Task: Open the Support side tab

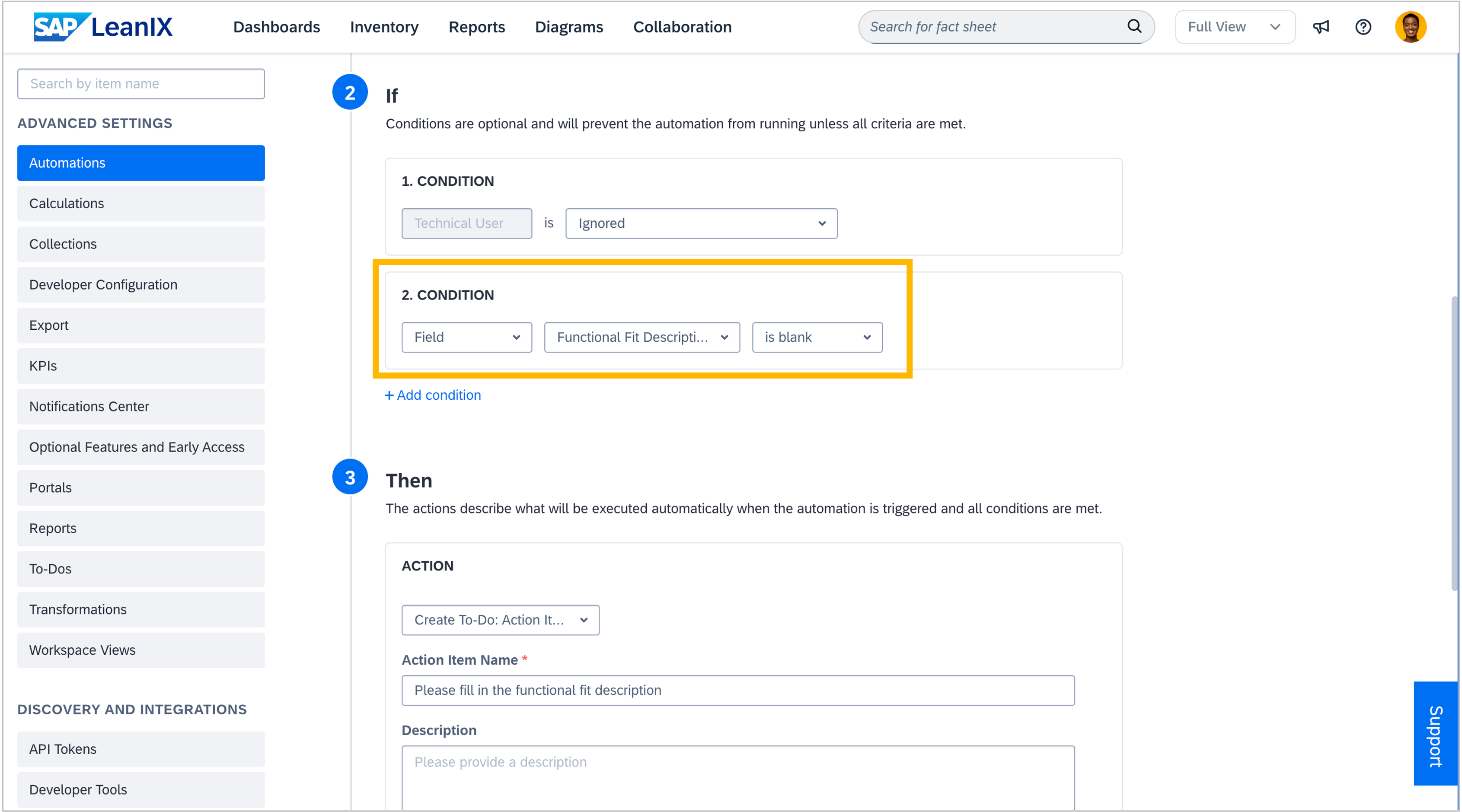Action: pos(1435,733)
